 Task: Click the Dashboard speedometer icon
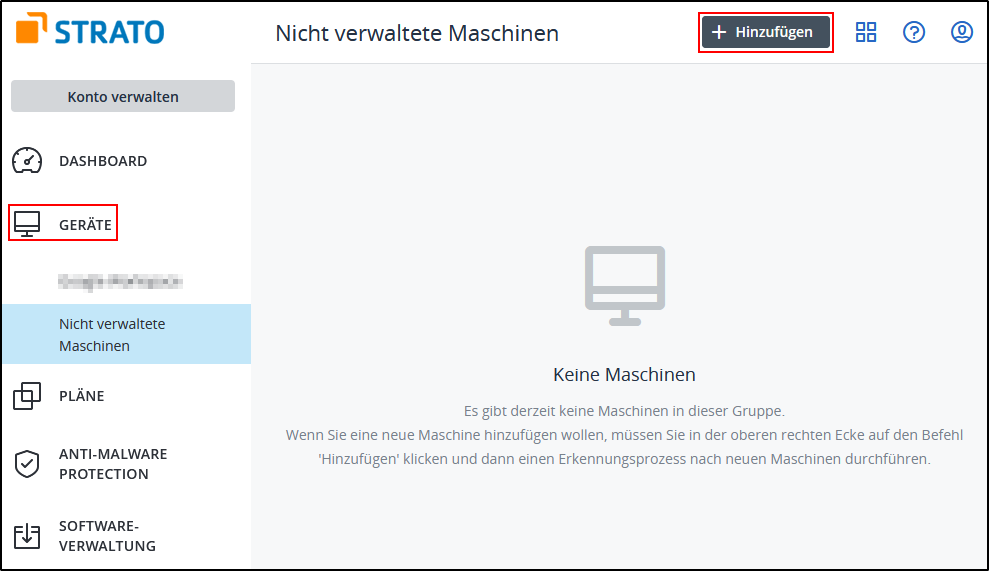pos(27,161)
